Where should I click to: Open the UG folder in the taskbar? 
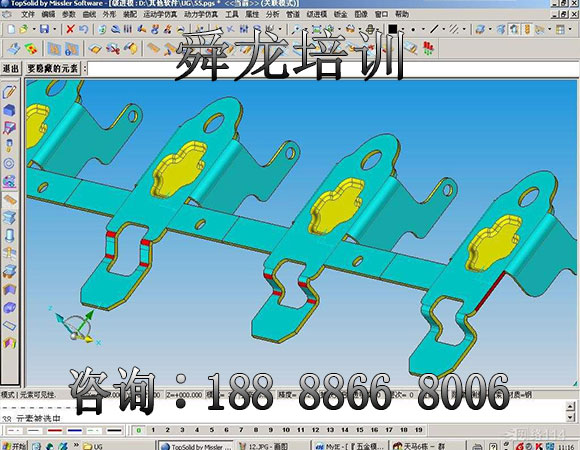point(93,446)
